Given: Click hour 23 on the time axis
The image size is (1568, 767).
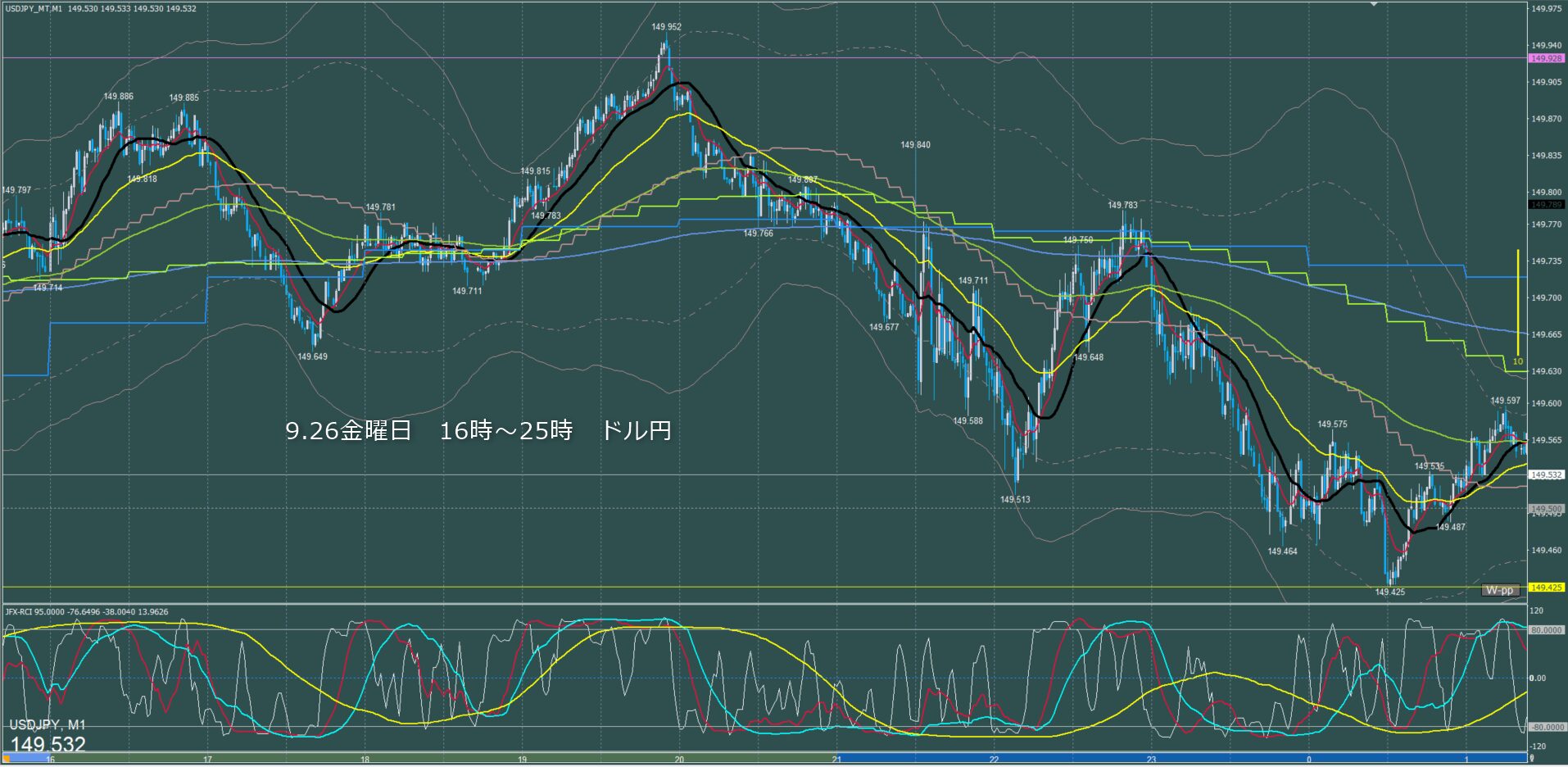Looking at the screenshot, I should (x=1151, y=760).
